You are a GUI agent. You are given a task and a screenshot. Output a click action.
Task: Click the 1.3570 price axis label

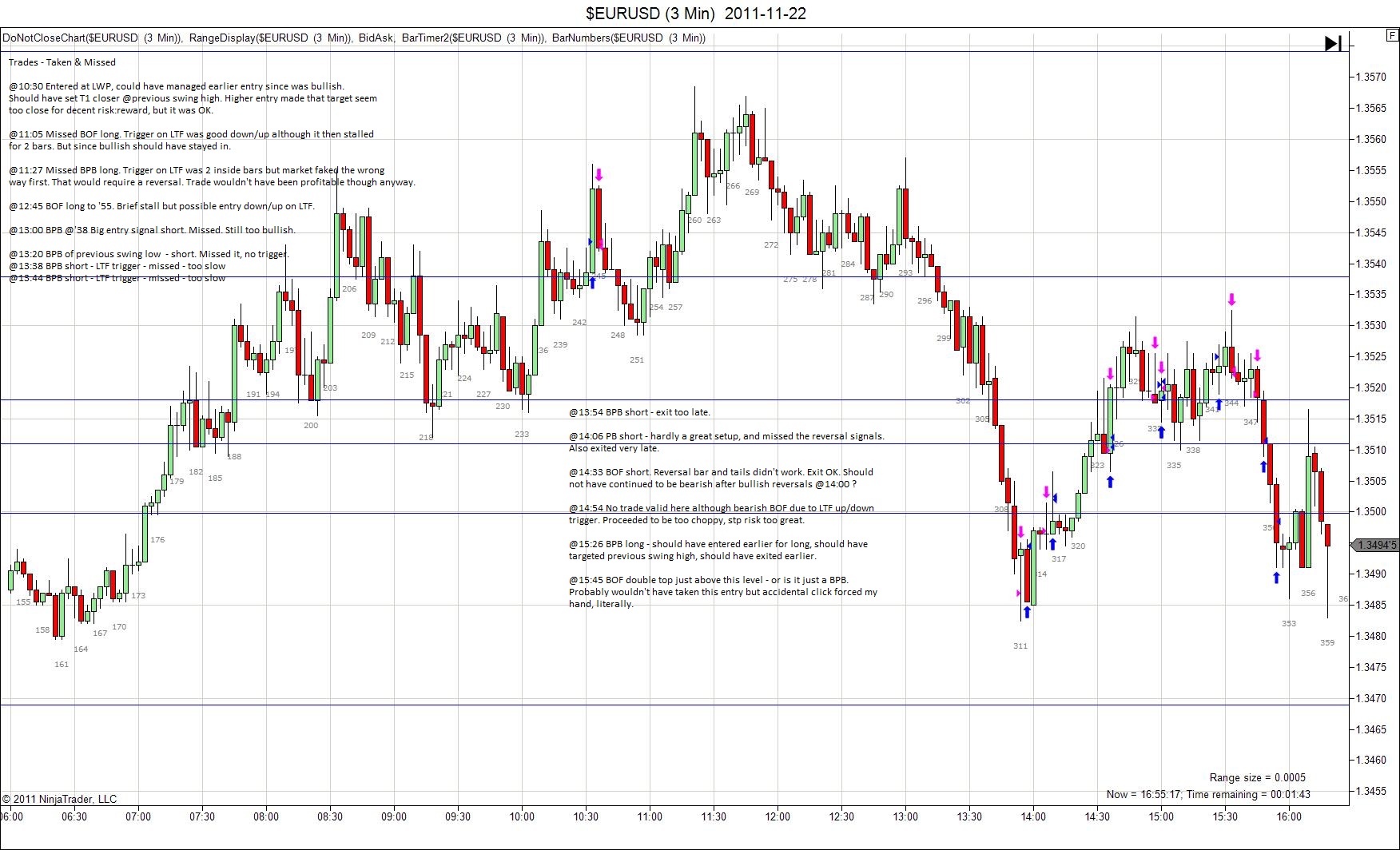point(1371,77)
